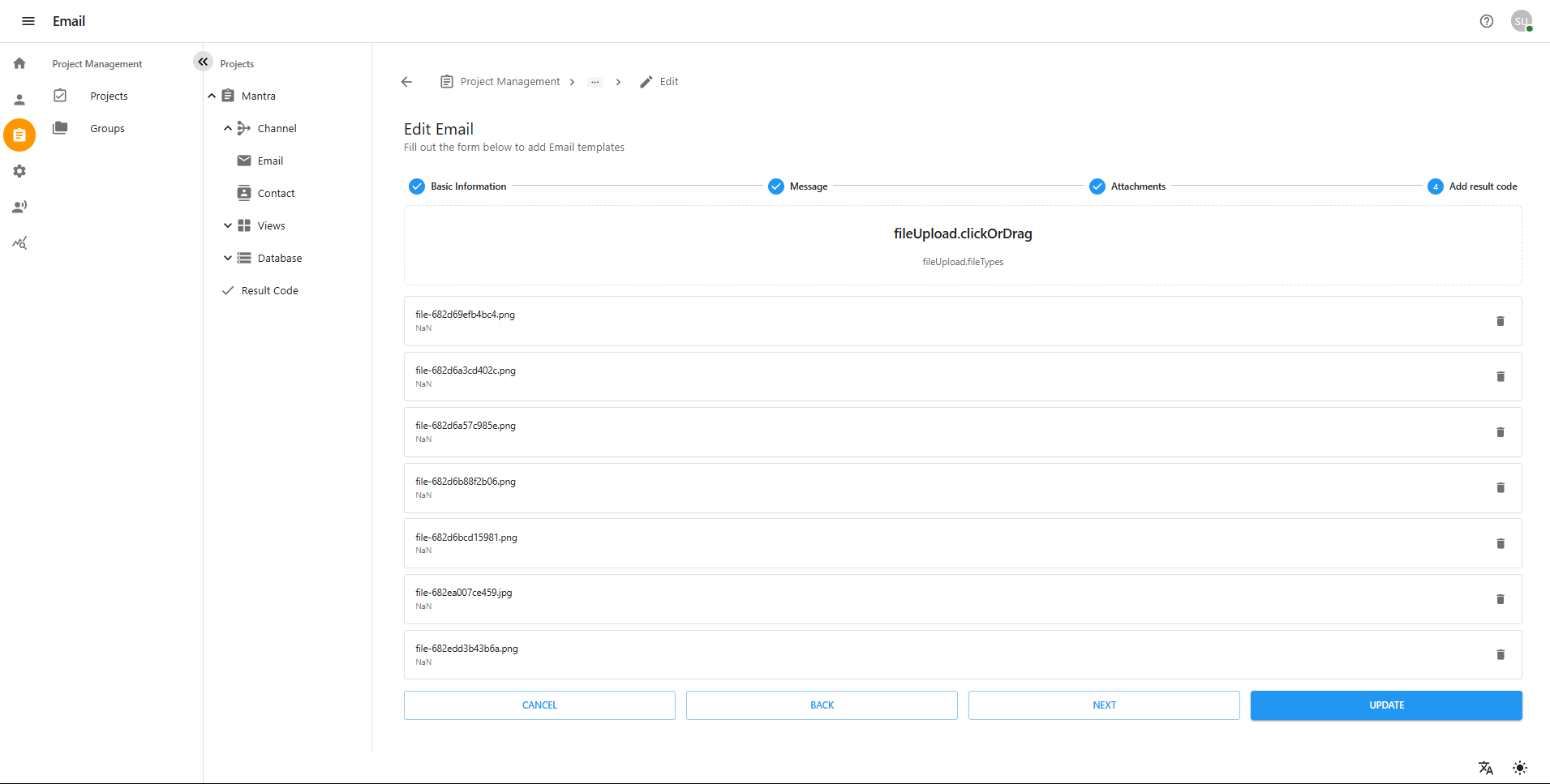This screenshot has height=784, width=1550.
Task: Expand the Database tree node
Action: tap(228, 258)
